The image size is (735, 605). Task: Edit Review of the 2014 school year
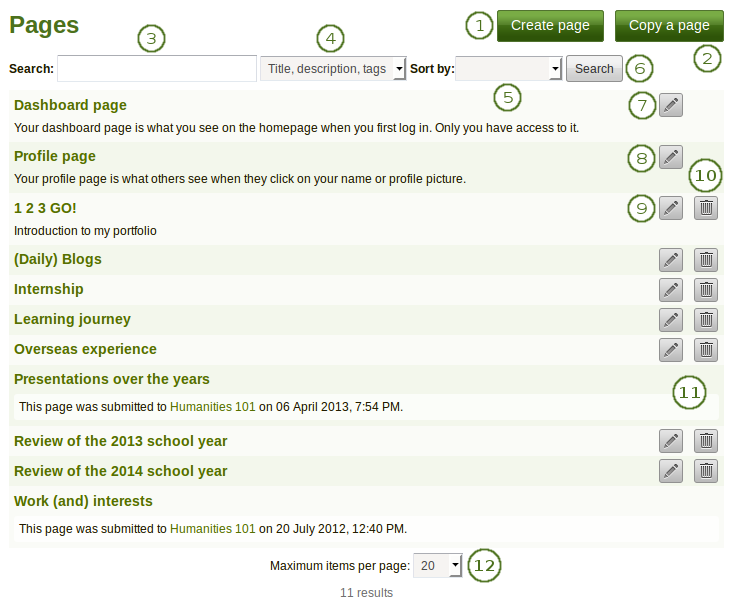click(671, 471)
